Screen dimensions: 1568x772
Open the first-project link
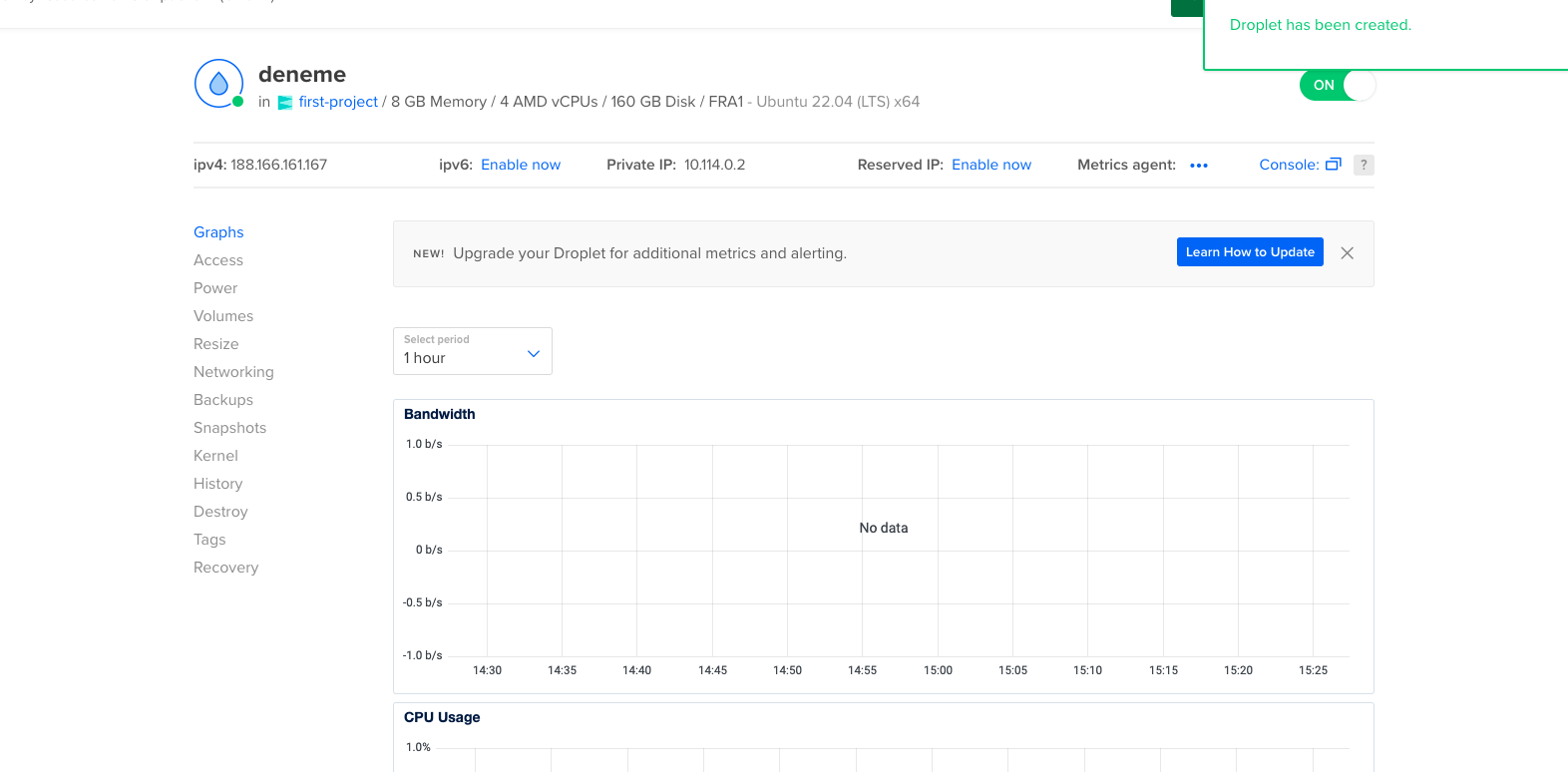pos(338,102)
